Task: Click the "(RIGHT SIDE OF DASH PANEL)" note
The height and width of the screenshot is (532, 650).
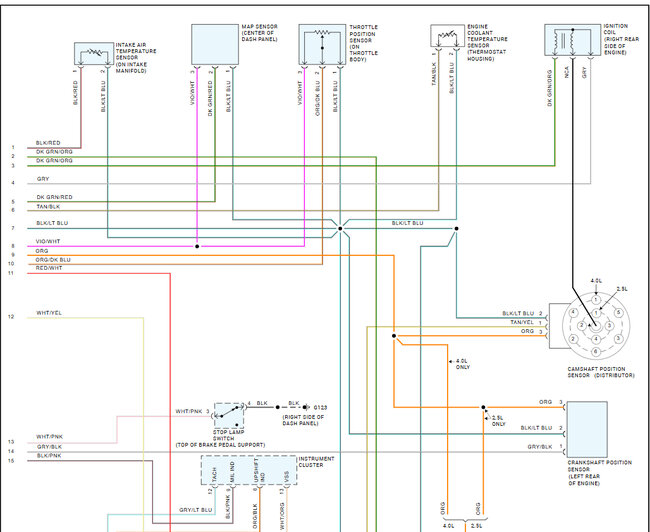Action: click(x=303, y=420)
